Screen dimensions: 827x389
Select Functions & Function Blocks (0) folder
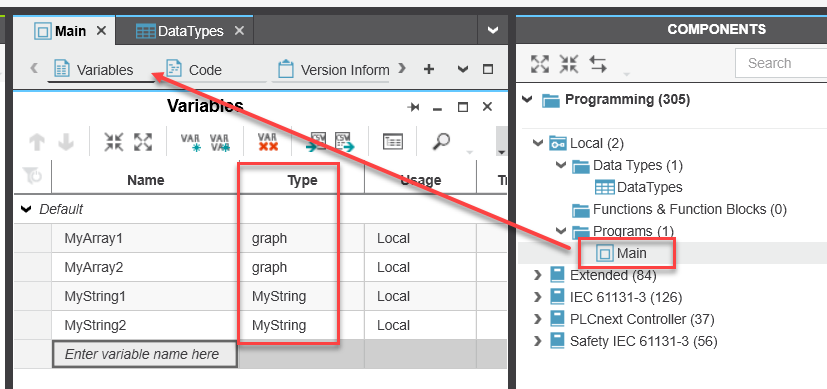679,209
